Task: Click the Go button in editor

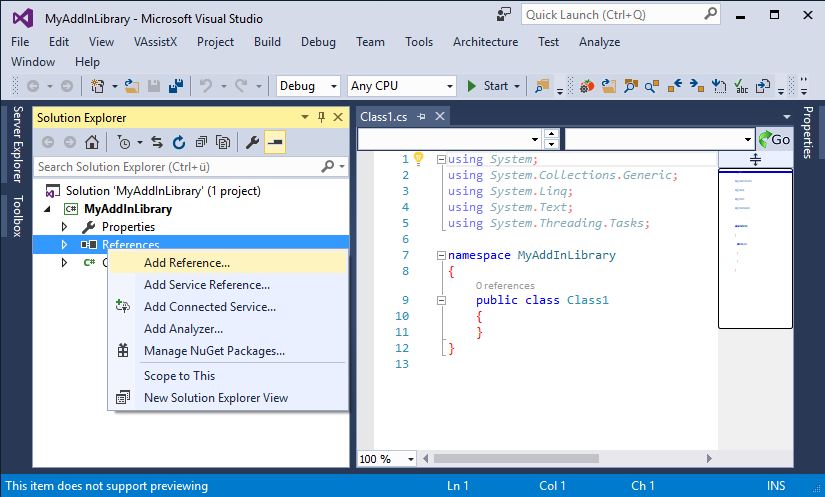Action: pos(774,139)
